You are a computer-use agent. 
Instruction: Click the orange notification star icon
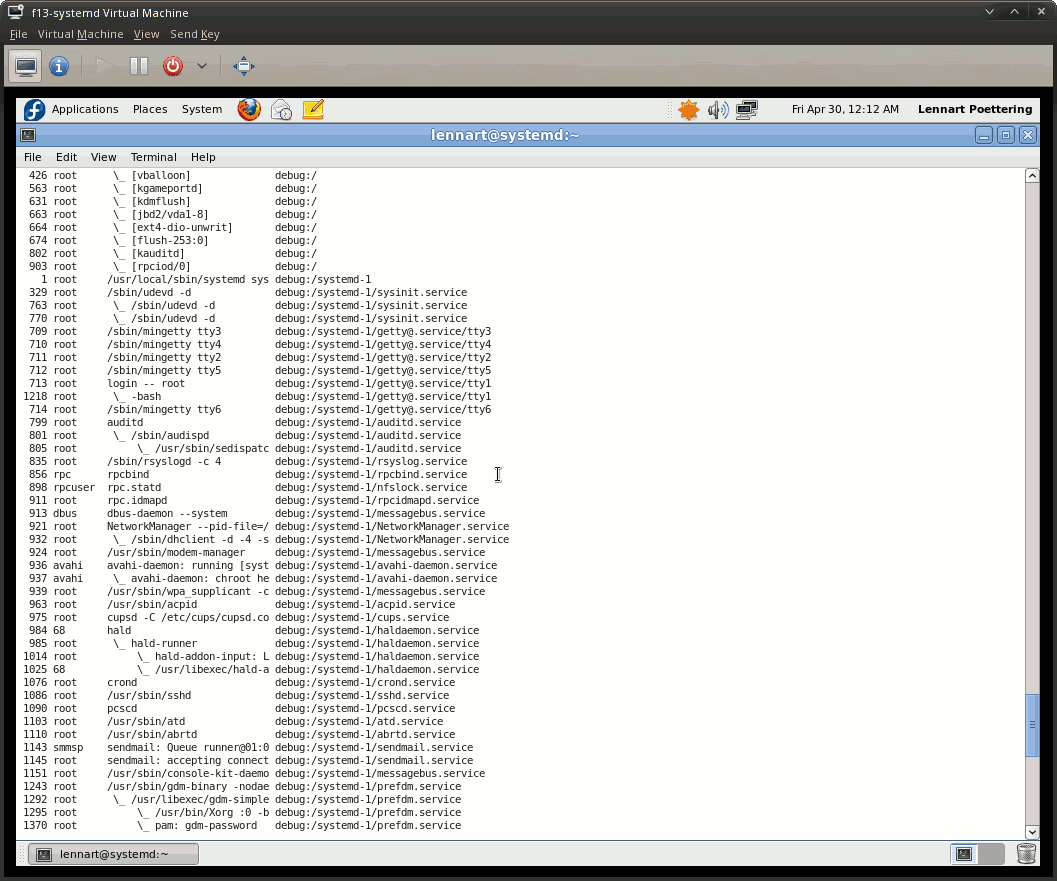click(x=688, y=110)
